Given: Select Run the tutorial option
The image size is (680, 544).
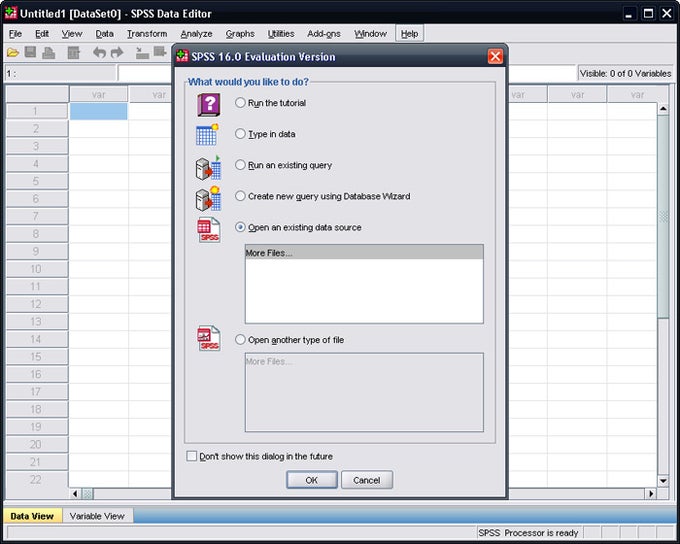Looking at the screenshot, I should click(240, 103).
